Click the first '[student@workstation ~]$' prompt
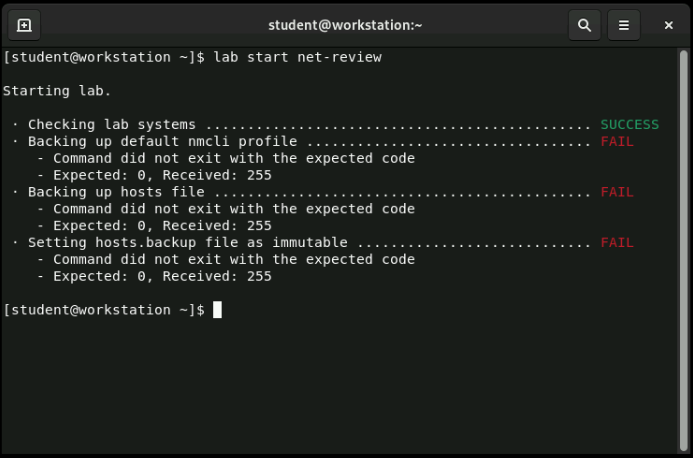 click(103, 57)
